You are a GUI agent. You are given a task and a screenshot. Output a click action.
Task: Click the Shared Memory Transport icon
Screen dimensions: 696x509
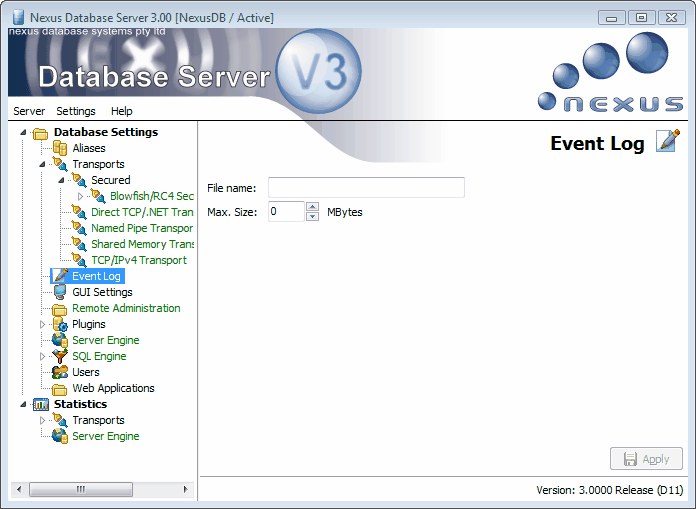pos(79,244)
